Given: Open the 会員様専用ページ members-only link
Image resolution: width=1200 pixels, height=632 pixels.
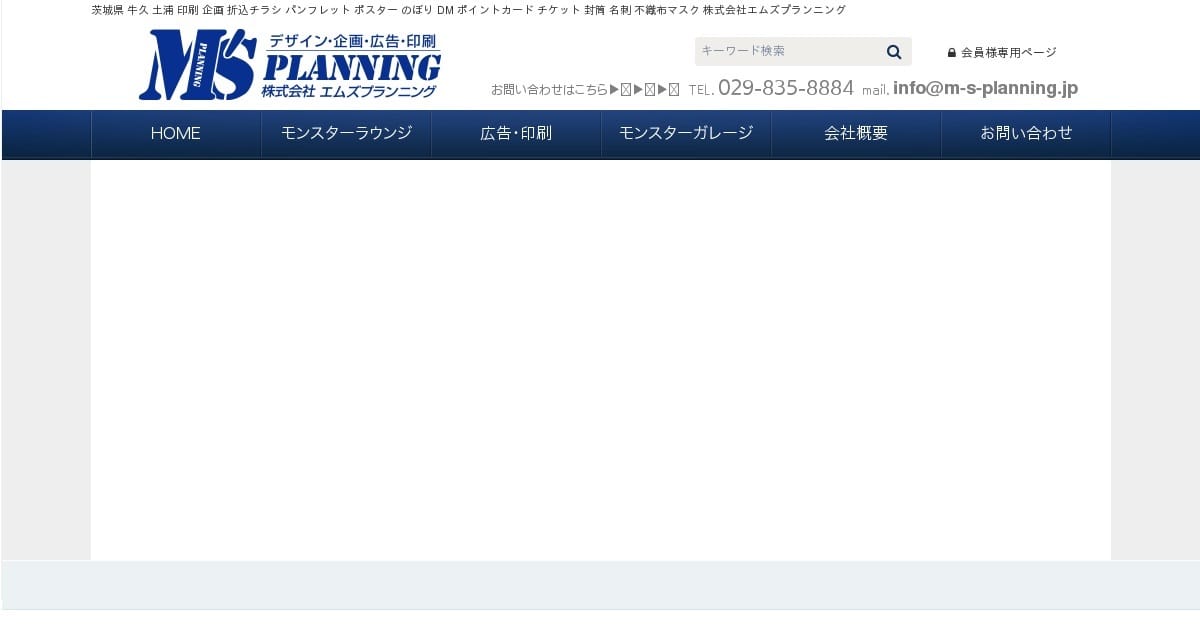Looking at the screenshot, I should [1008, 53].
